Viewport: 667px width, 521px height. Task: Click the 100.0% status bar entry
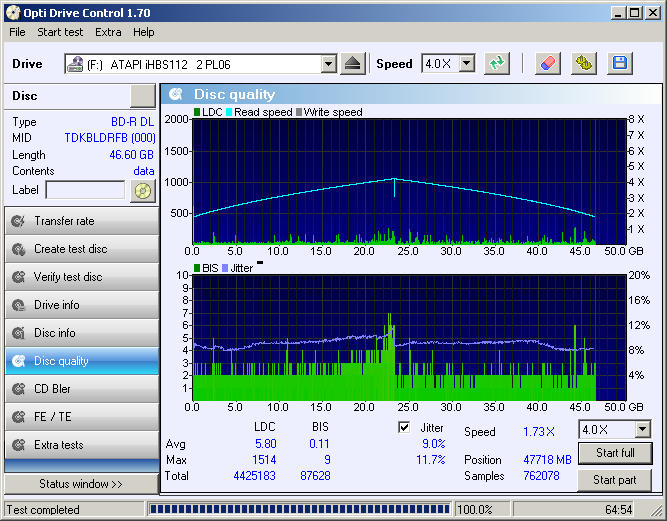475,510
